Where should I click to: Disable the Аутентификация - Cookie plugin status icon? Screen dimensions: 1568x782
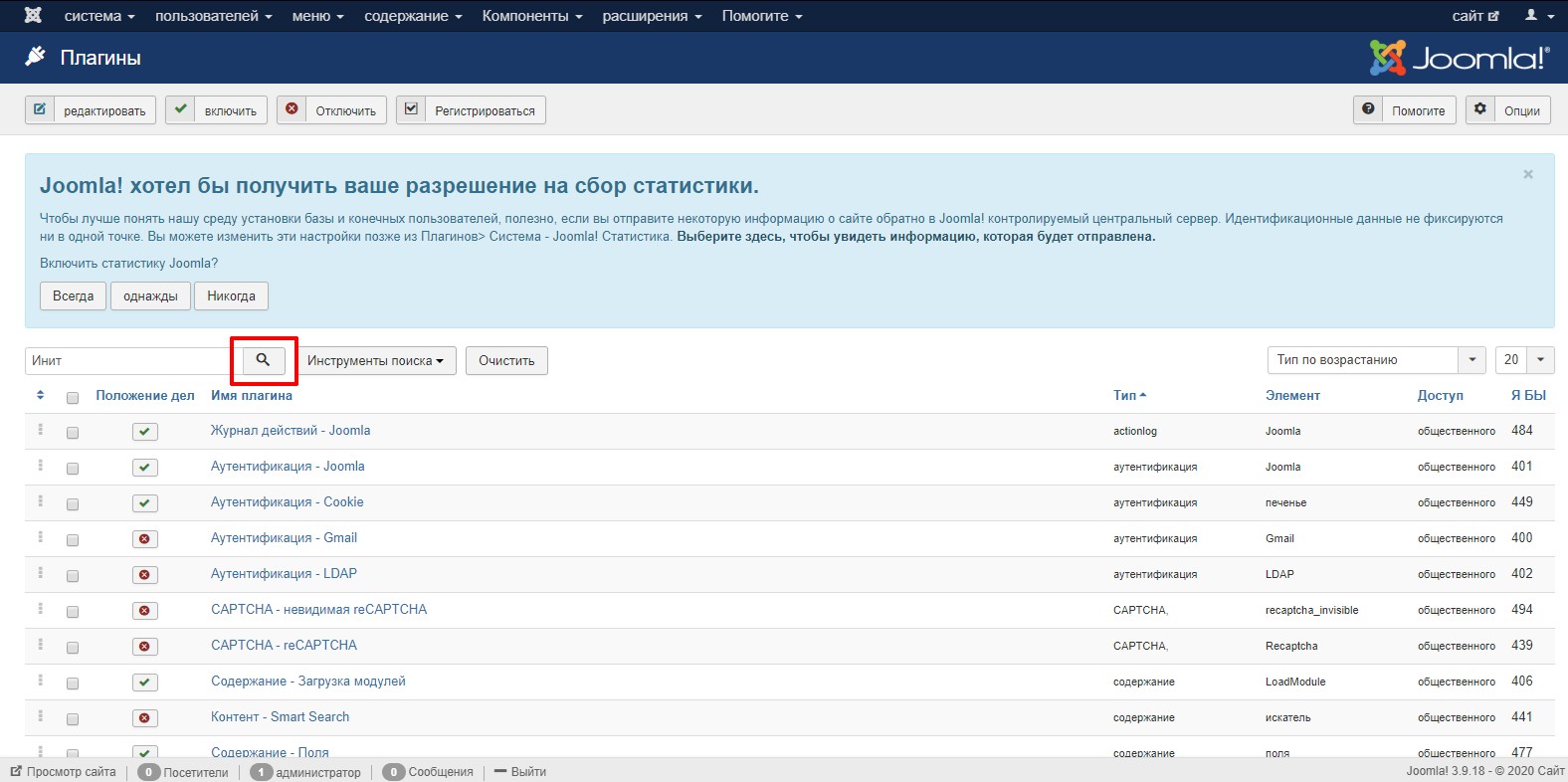tap(145, 503)
